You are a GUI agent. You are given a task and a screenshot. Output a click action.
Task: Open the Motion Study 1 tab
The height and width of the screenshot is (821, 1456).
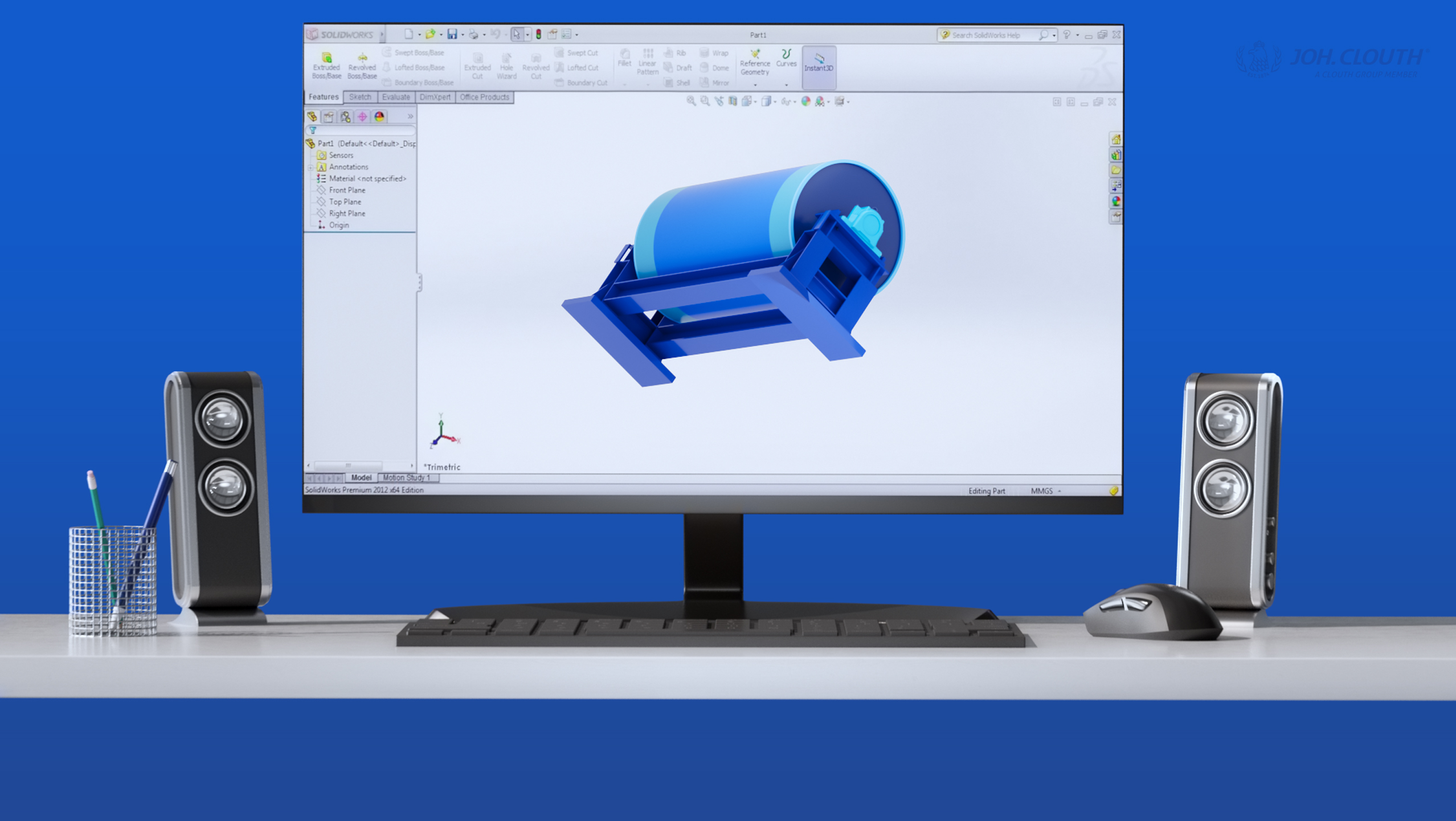[406, 477]
